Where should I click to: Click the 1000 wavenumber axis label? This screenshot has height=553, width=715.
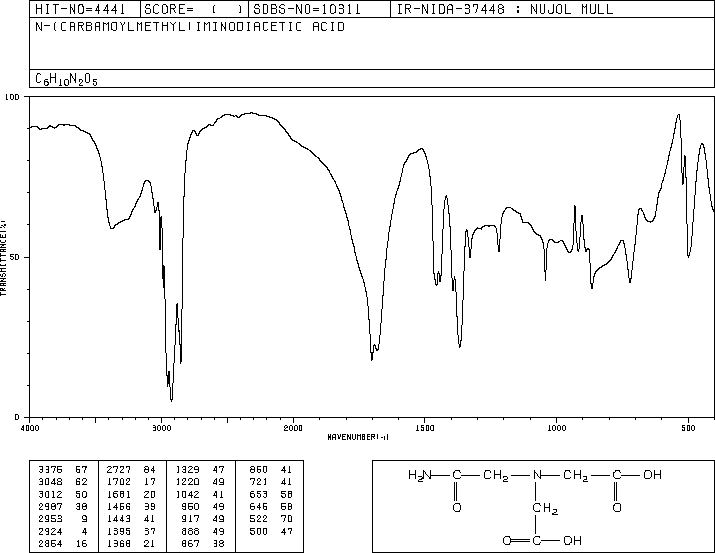point(556,428)
